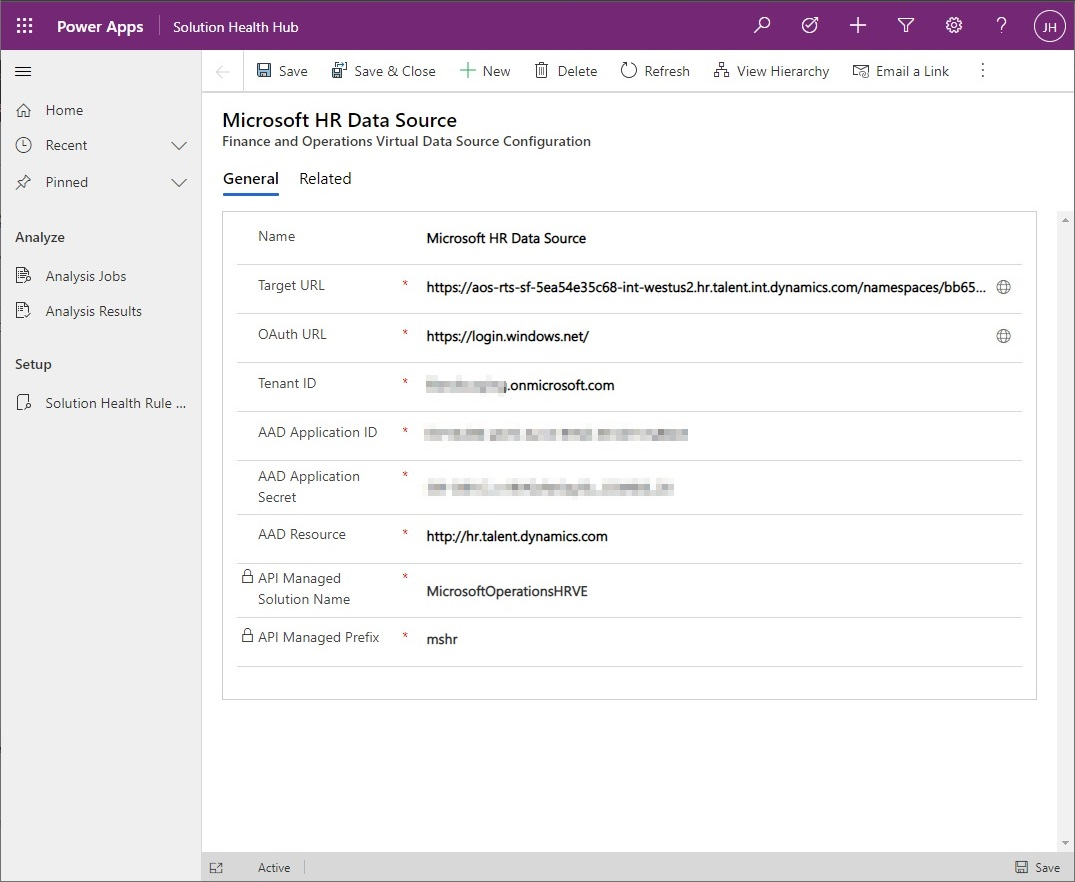
Task: Collapse the hamburger site map menu
Action: point(23,71)
